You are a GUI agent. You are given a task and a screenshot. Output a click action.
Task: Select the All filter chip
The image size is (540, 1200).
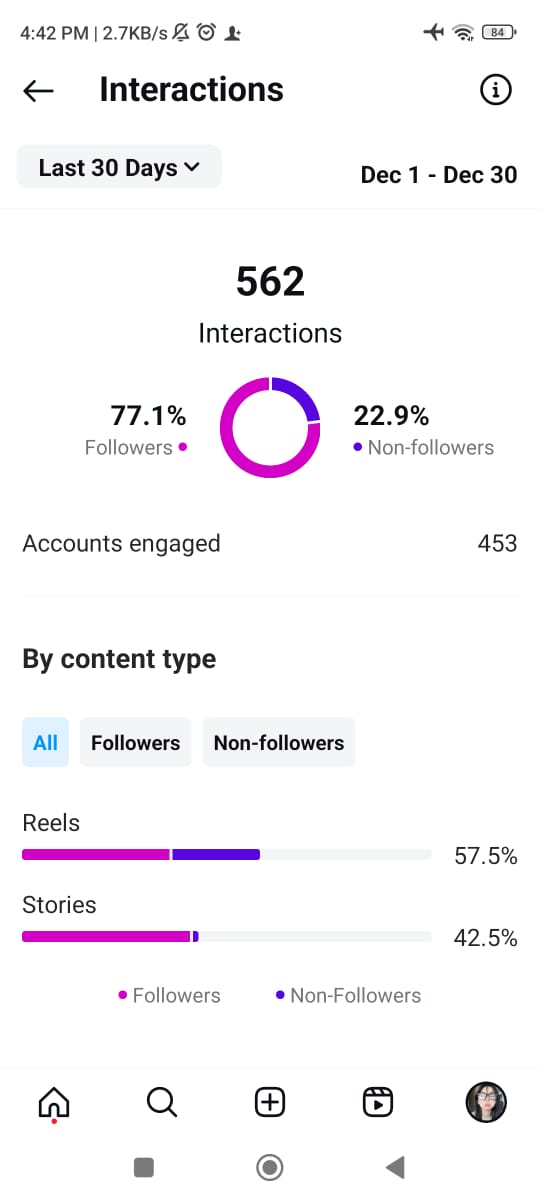point(46,742)
